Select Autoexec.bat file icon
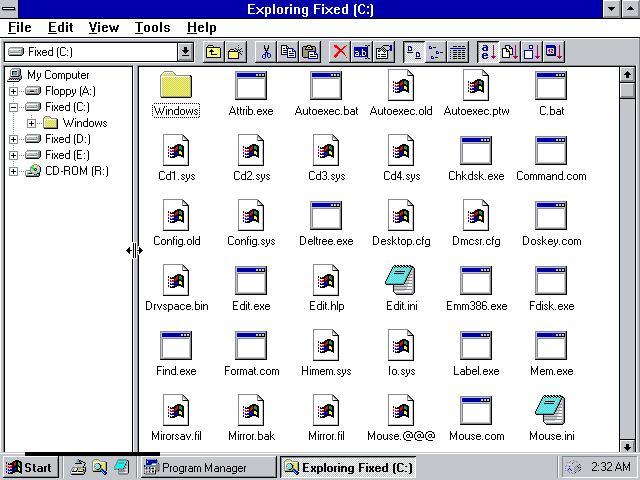 pyautogui.click(x=326, y=85)
